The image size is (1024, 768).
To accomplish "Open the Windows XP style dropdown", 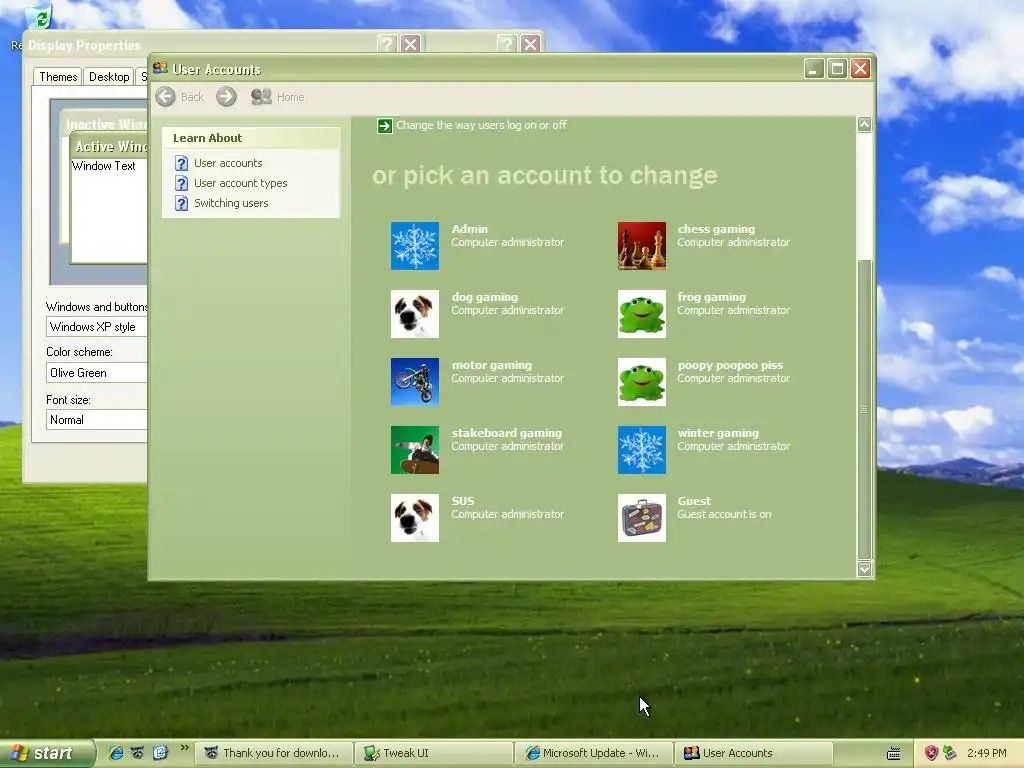I will [97, 327].
